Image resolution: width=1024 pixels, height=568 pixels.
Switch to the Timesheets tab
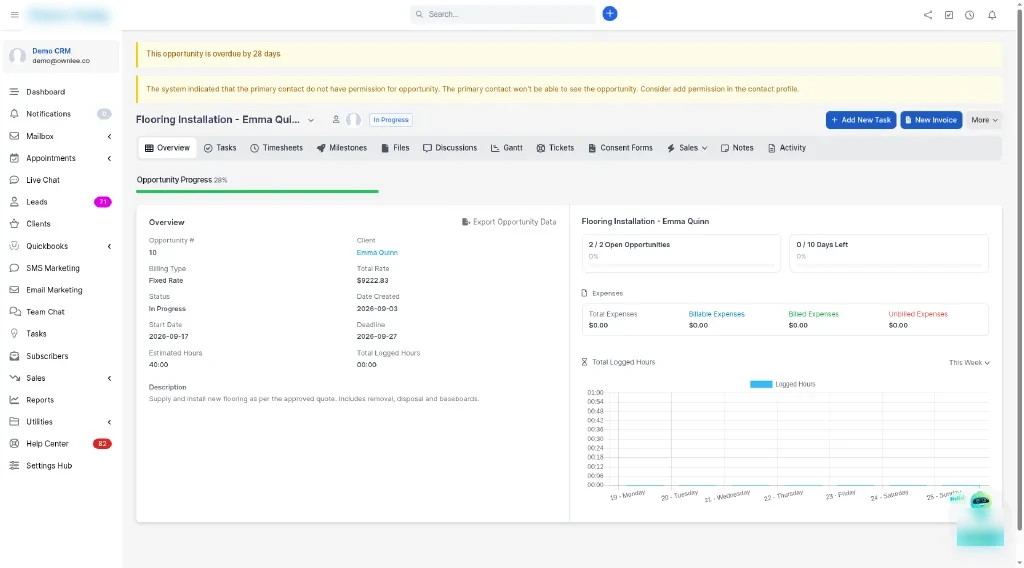click(x=276, y=148)
